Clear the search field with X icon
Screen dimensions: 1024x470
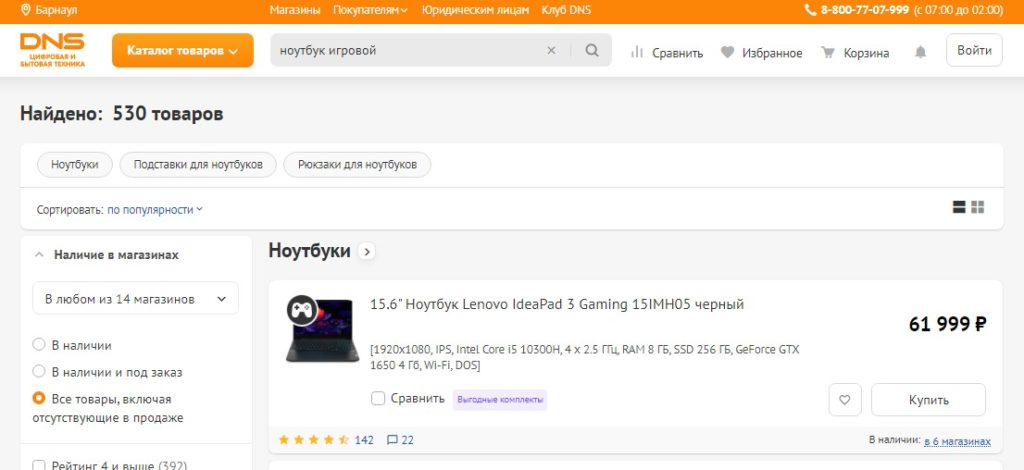coord(551,51)
